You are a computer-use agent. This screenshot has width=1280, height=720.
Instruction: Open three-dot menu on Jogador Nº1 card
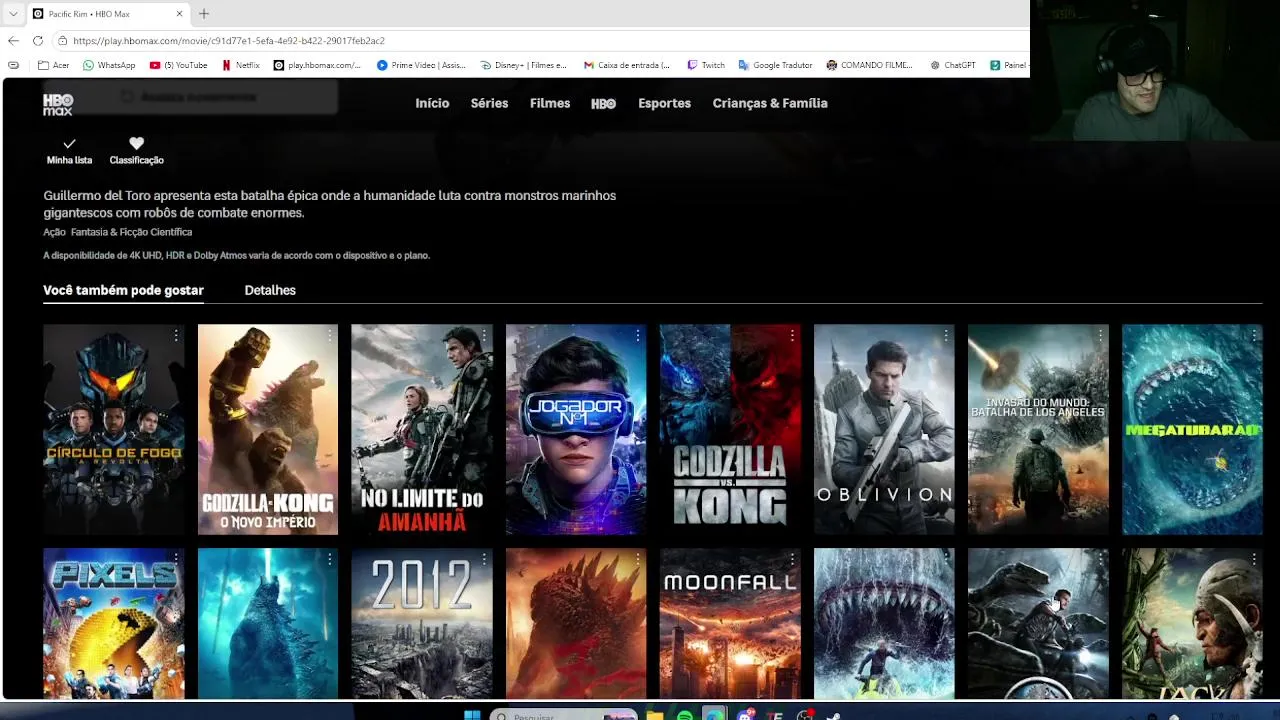click(x=638, y=335)
